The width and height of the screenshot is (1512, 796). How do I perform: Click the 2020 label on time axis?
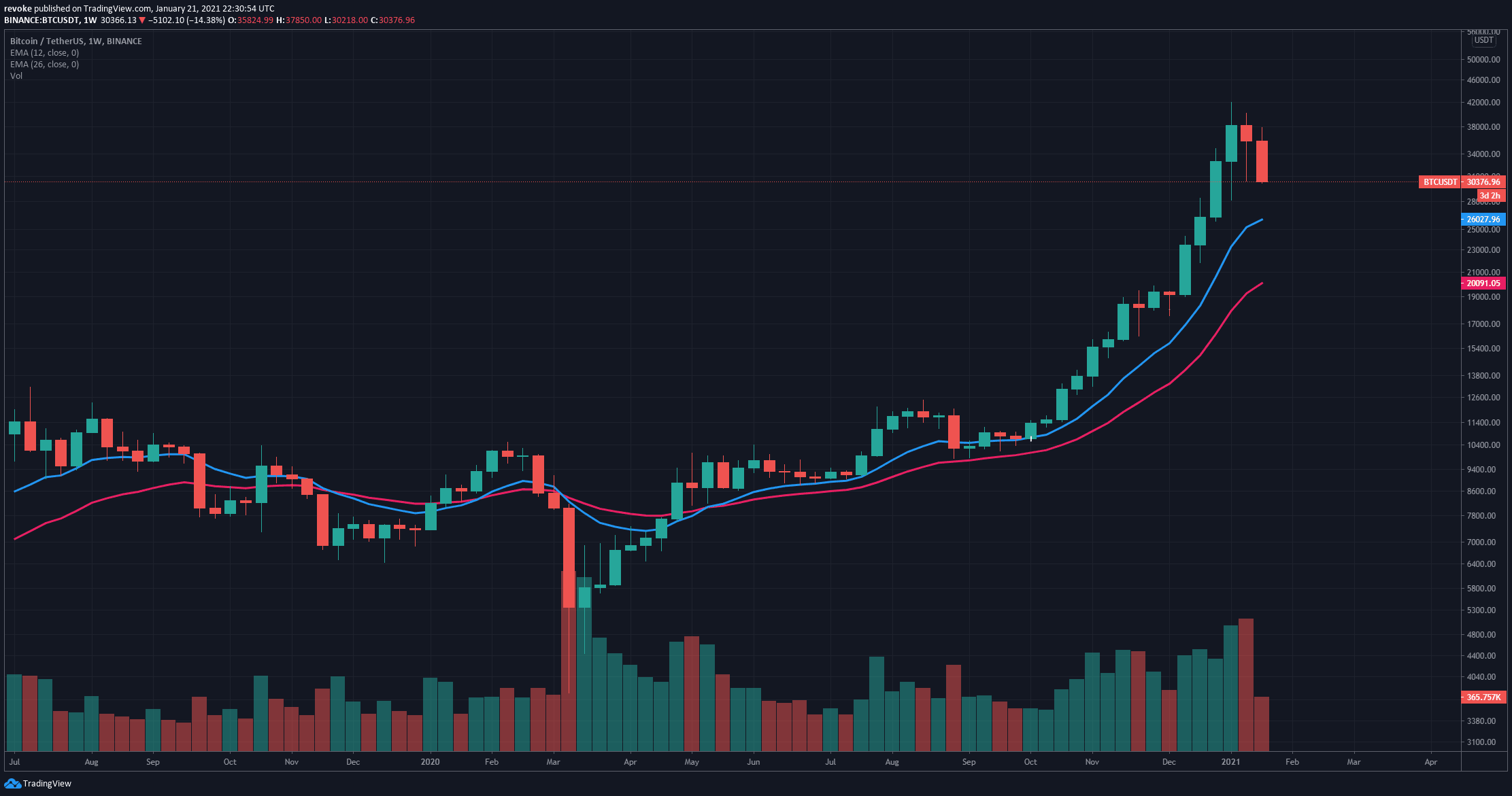pos(430,762)
